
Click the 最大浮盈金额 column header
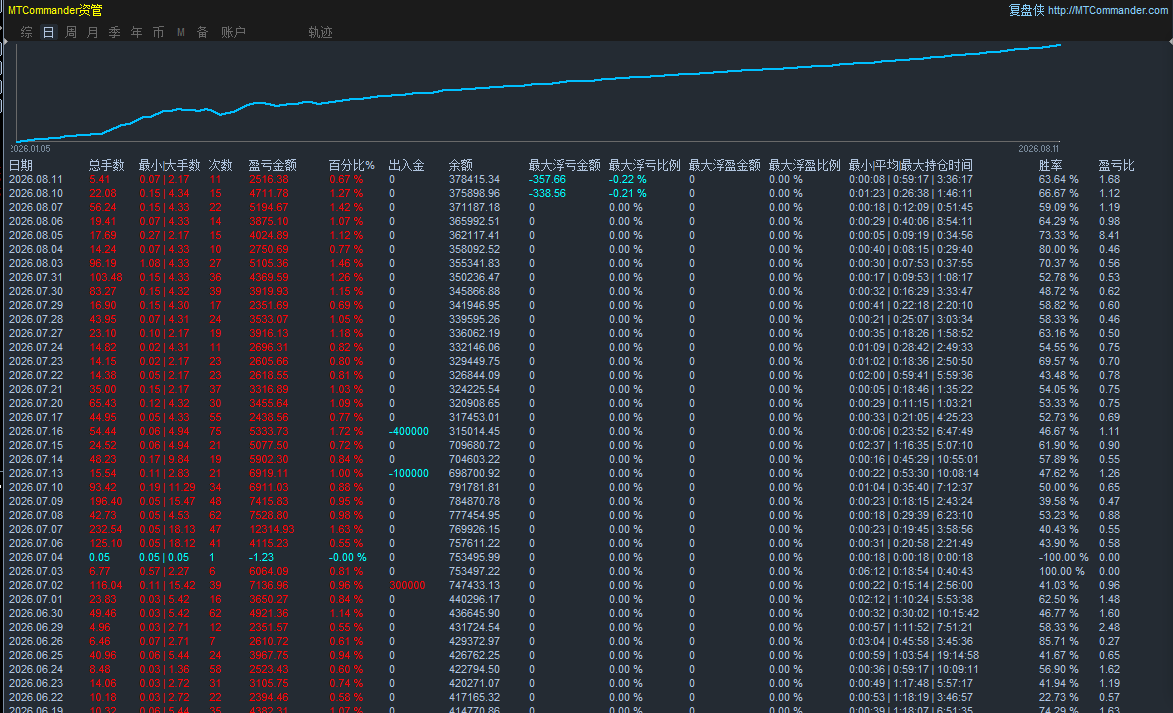tap(725, 165)
